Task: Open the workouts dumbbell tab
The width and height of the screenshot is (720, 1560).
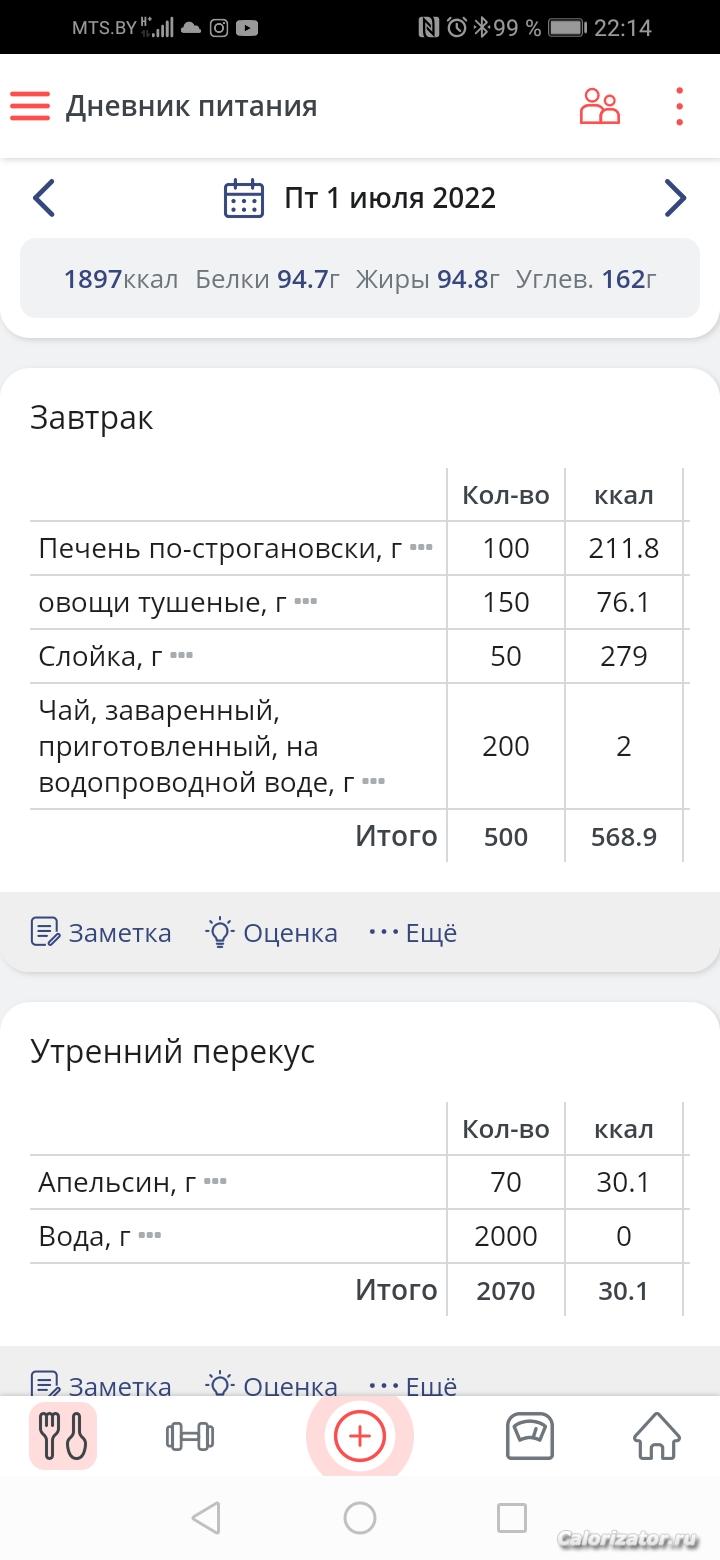Action: click(x=190, y=1437)
